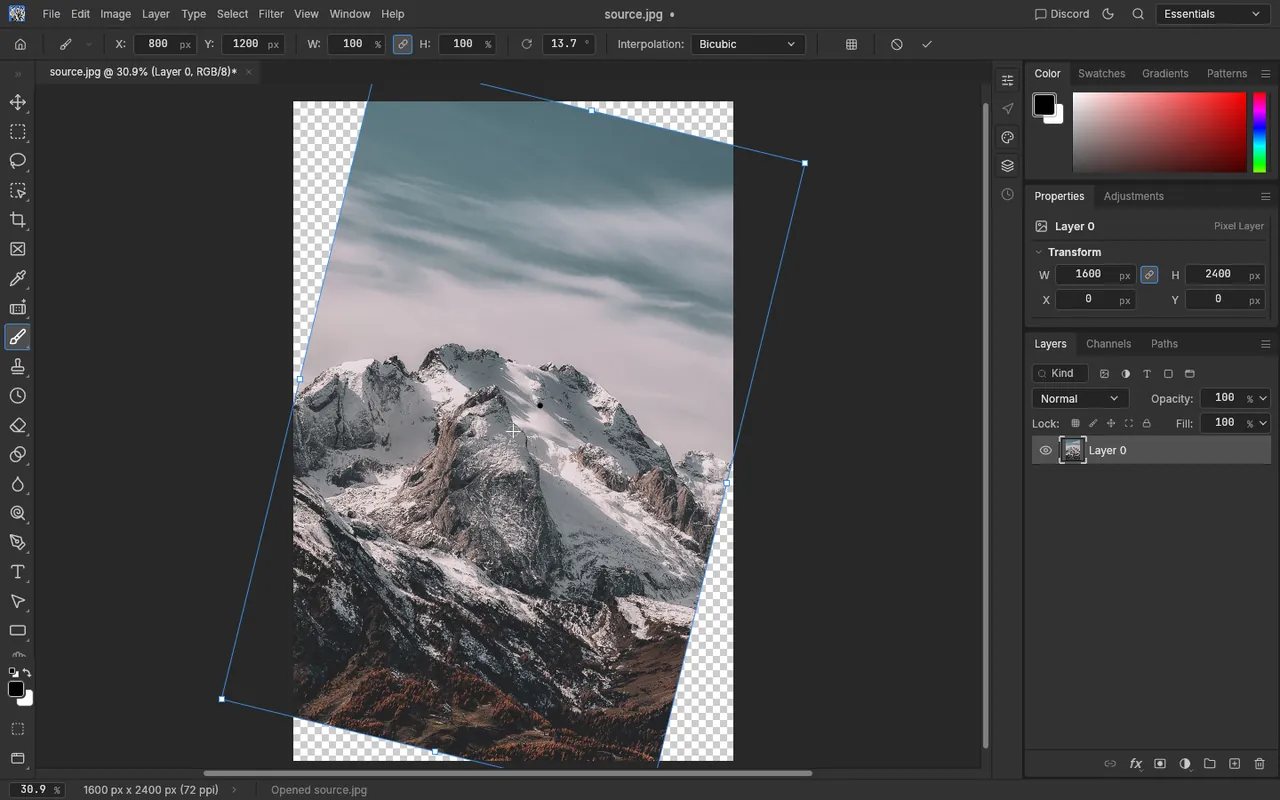Viewport: 1280px width, 800px height.
Task: Switch to the Swatches tab
Action: tap(1102, 74)
